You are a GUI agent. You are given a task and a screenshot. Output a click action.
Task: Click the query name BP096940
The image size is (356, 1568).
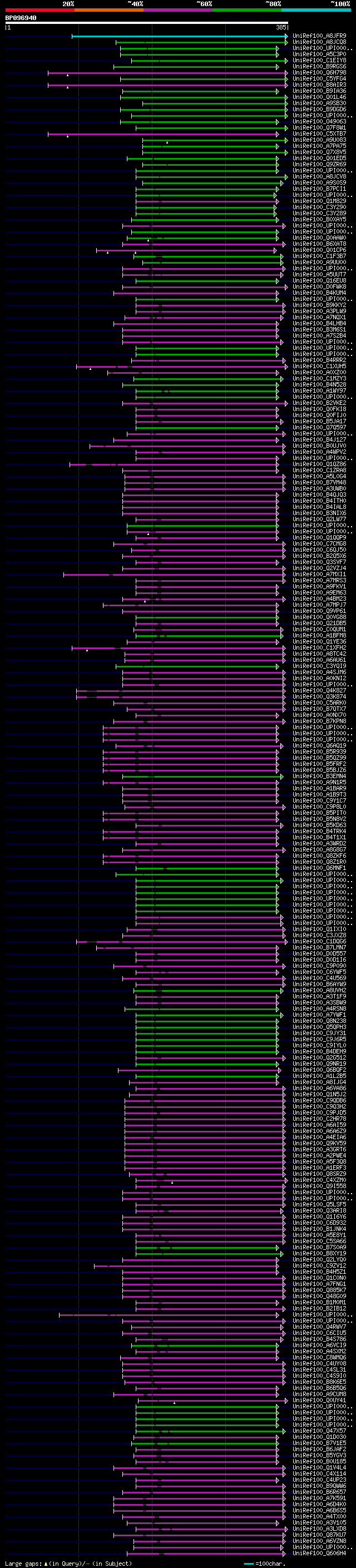coord(21,18)
